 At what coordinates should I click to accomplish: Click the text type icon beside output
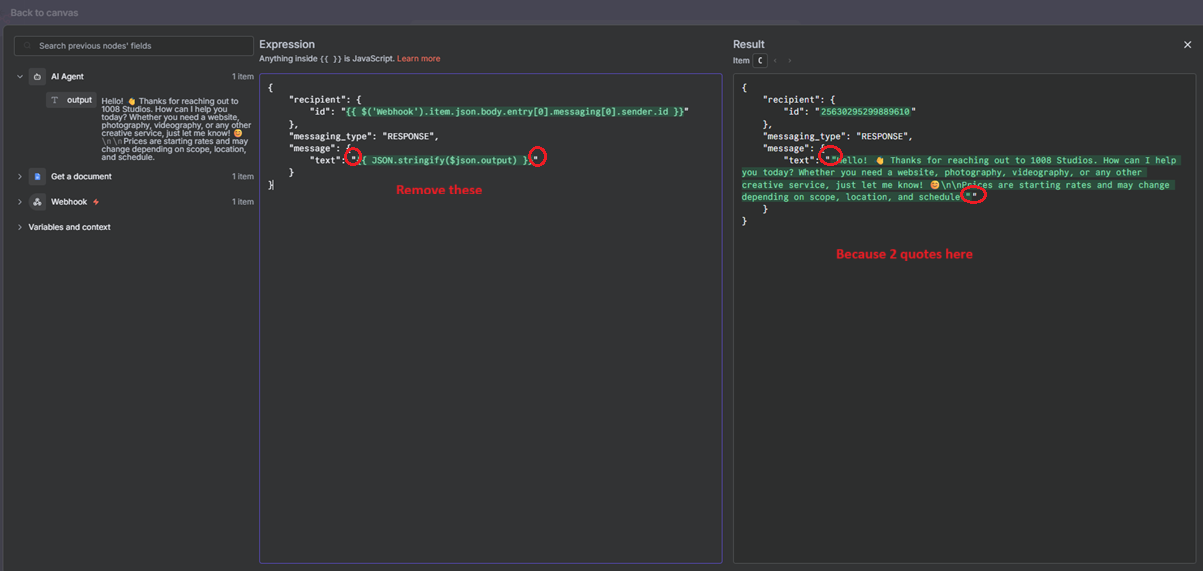[55, 100]
